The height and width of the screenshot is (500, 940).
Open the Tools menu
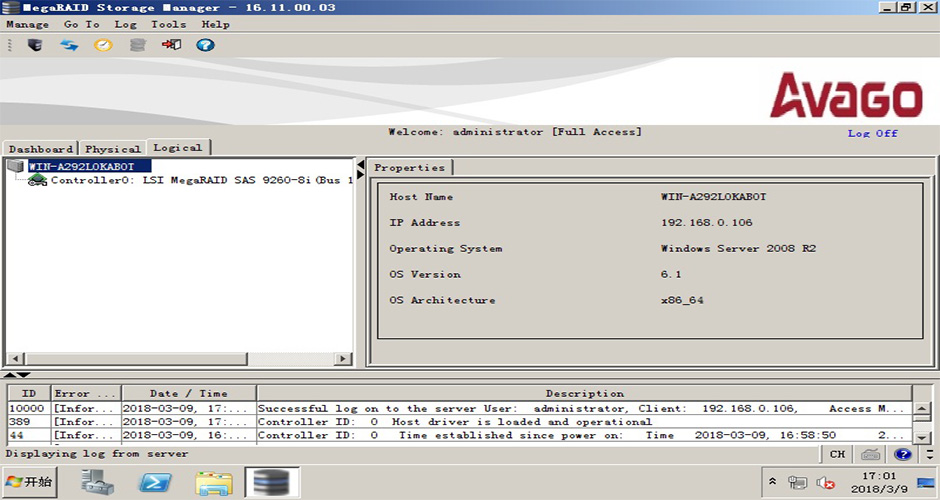[168, 25]
